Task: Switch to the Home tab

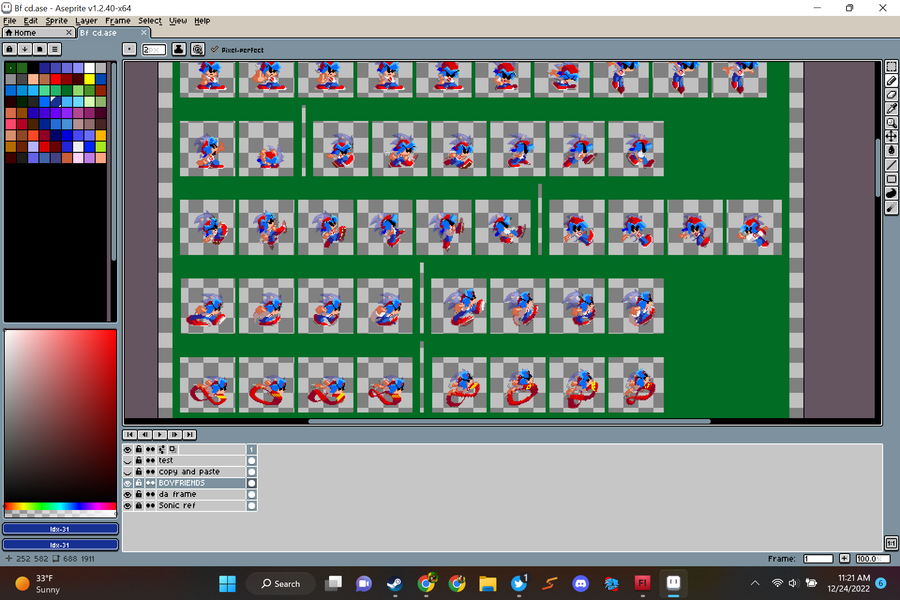Action: coord(38,33)
